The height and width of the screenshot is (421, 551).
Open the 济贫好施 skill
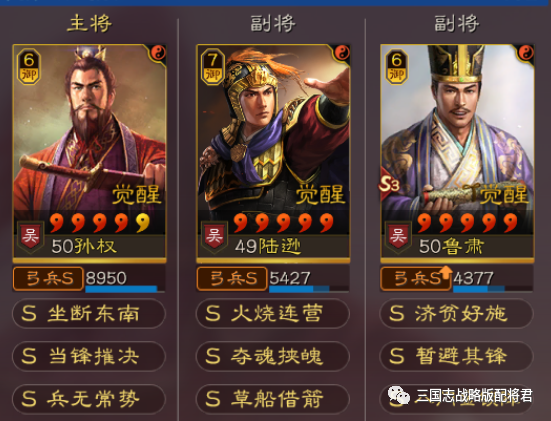tap(456, 313)
